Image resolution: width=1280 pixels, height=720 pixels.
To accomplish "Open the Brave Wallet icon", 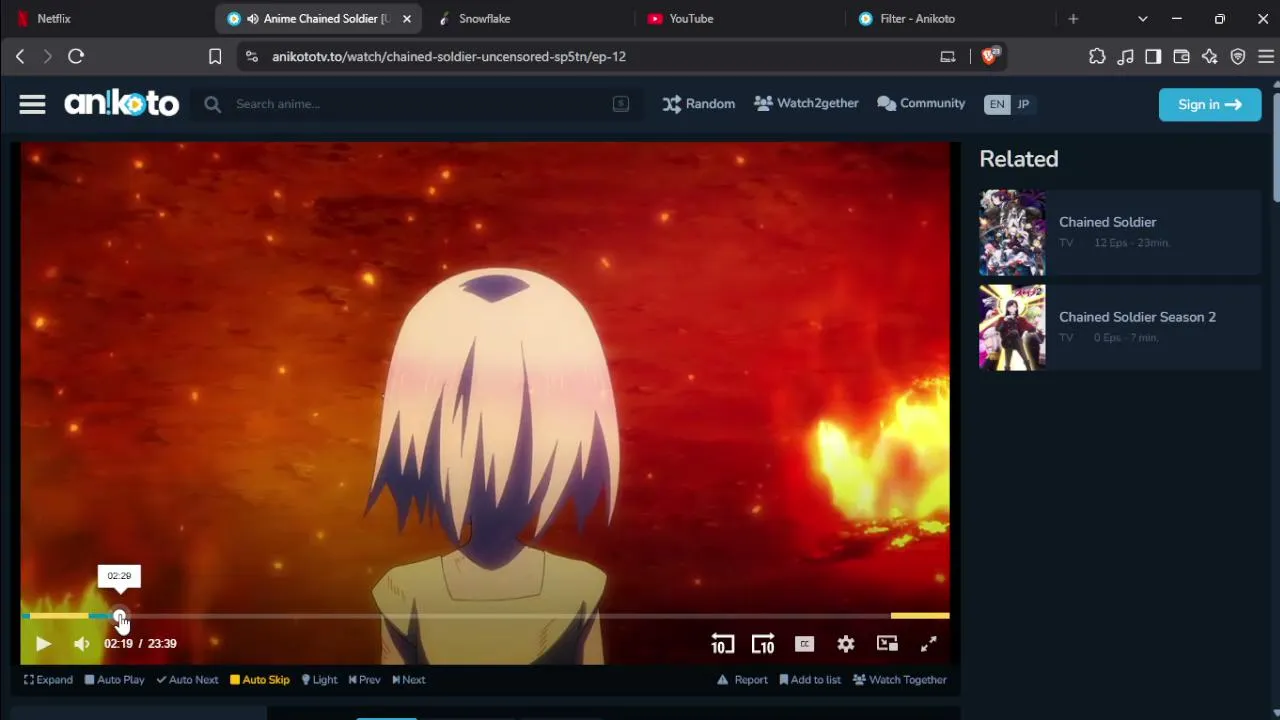I will point(1181,57).
